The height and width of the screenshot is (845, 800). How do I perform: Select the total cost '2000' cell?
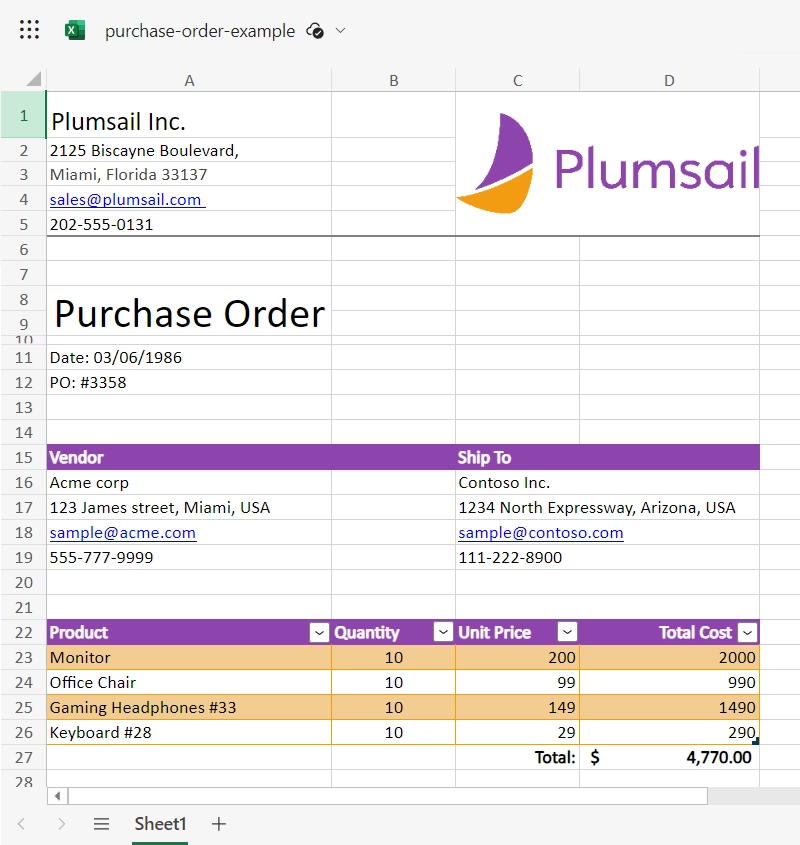click(x=669, y=657)
